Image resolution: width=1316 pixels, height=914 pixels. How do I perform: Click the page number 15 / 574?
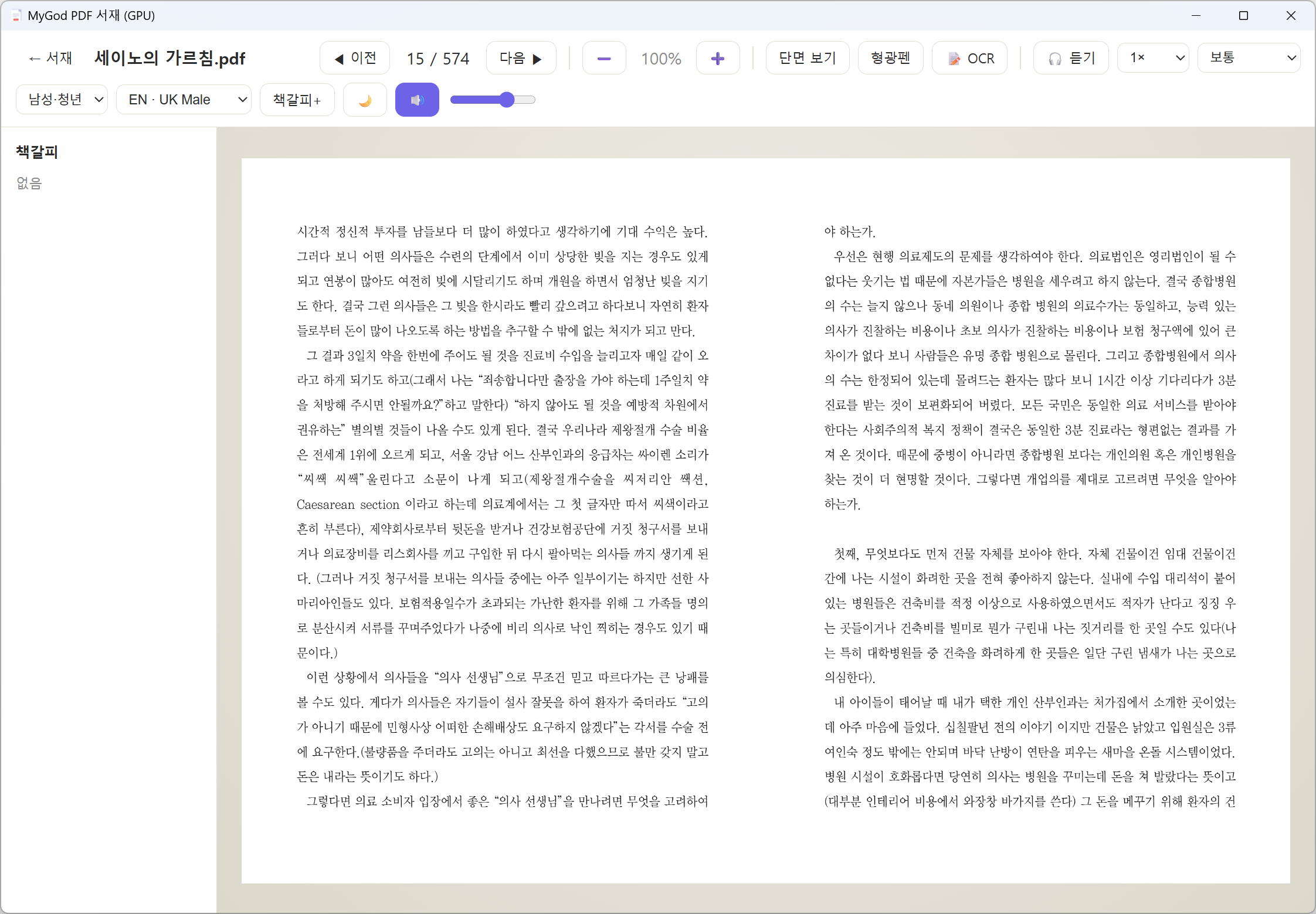[438, 59]
